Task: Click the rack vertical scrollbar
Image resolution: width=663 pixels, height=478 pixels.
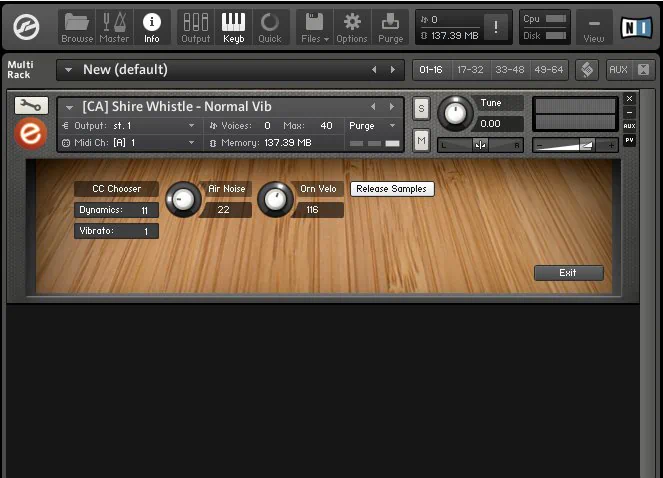Action: 647,283
